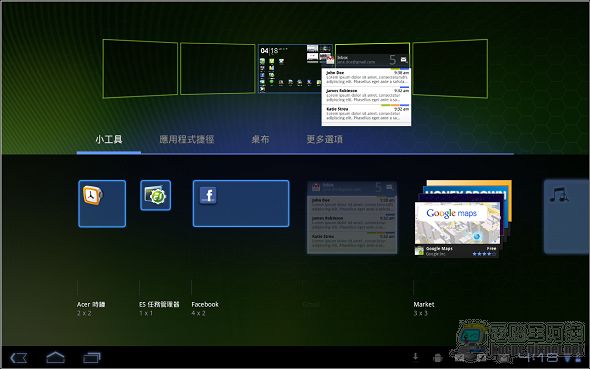Select the first empty home screen panel
590x369 pixels.
(x=140, y=68)
